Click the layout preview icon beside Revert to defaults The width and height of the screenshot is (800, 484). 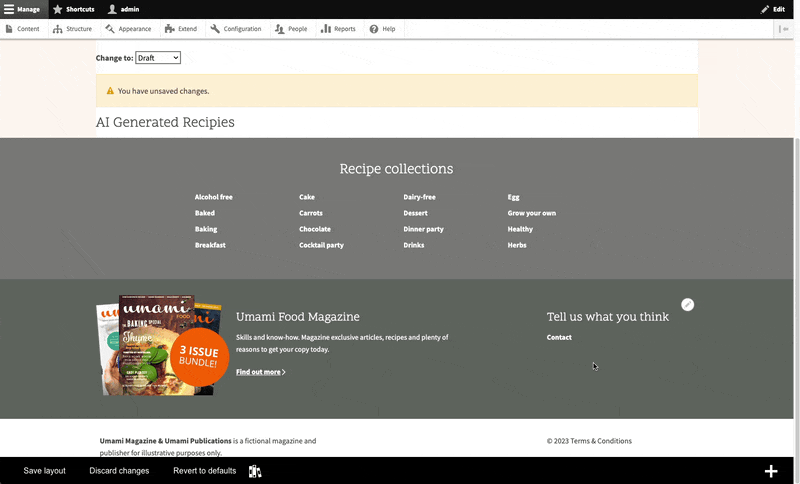click(x=255, y=471)
